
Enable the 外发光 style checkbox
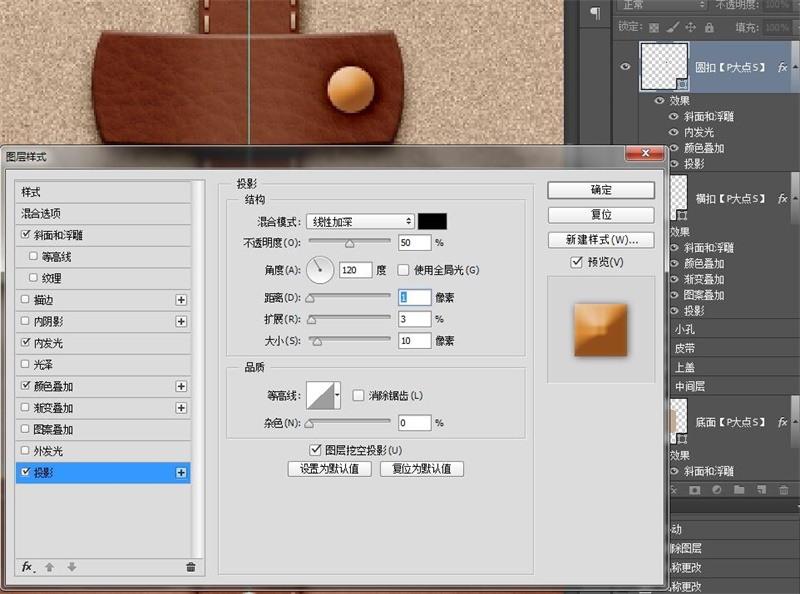24,450
